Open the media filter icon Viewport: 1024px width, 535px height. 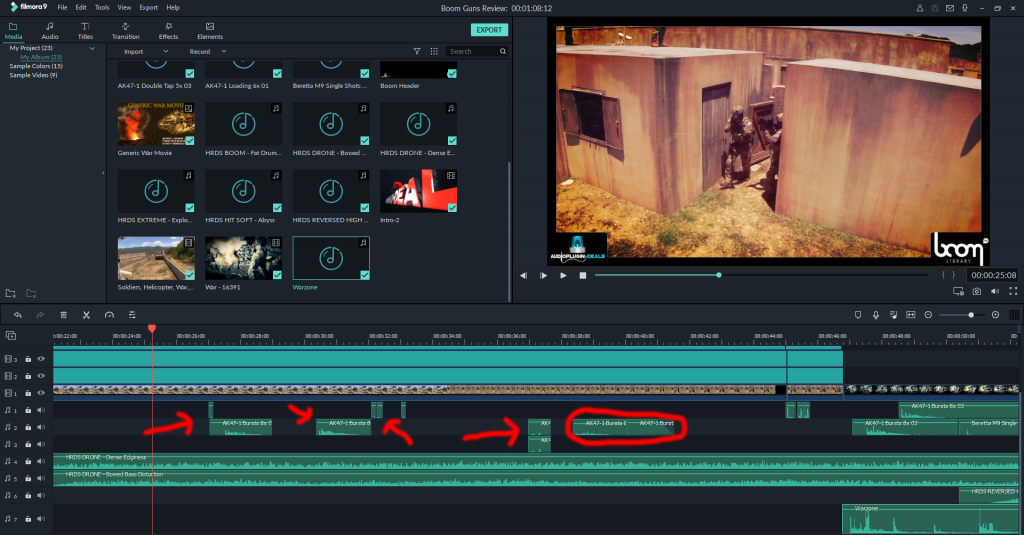click(x=417, y=51)
